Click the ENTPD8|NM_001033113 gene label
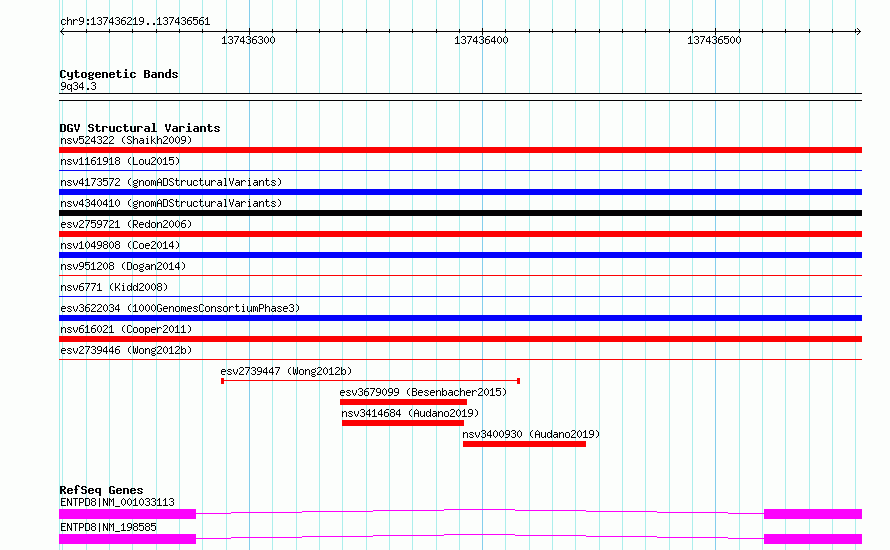The image size is (890, 550). (x=117, y=502)
